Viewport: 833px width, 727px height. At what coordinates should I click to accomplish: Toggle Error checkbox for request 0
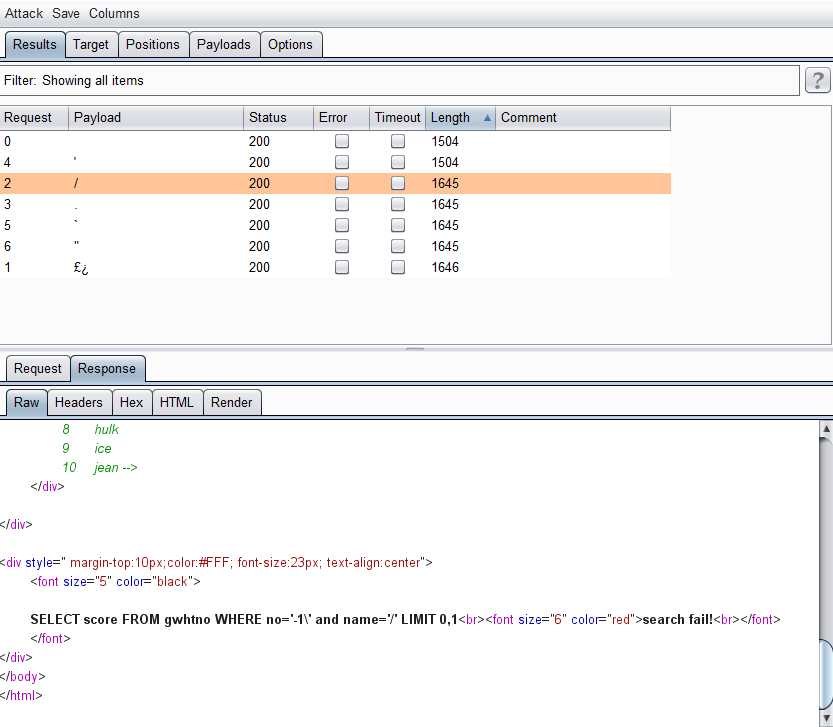[342, 141]
